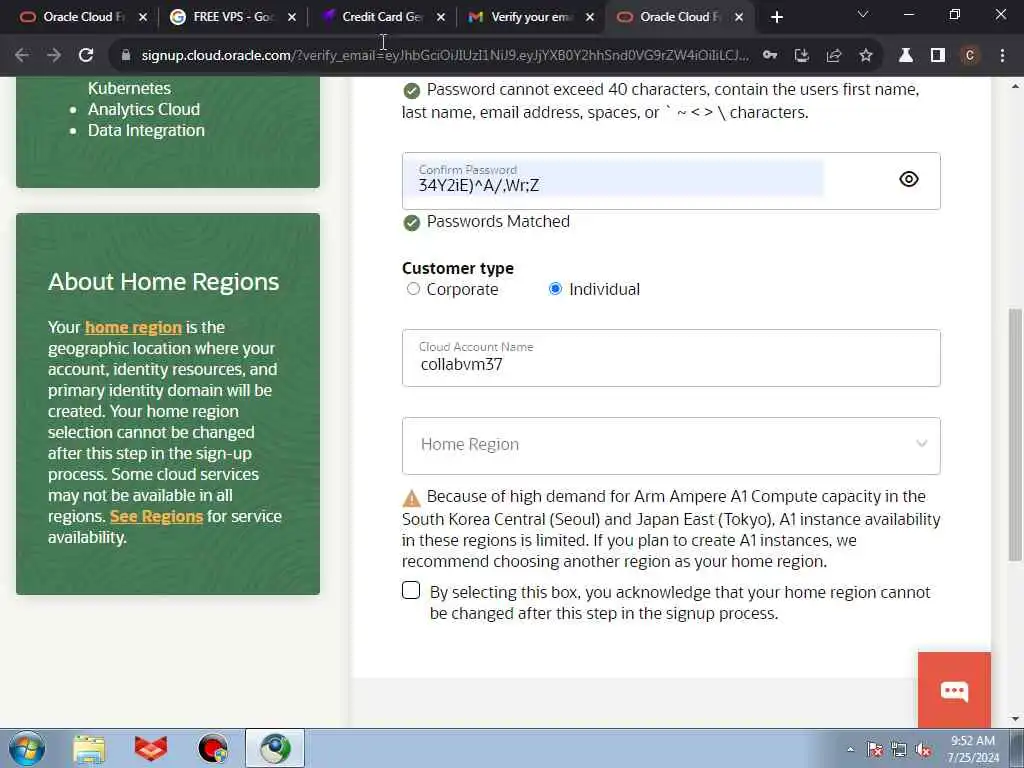Viewport: 1024px width, 768px height.
Task: Click the muted volume tray icon
Action: coord(923,750)
